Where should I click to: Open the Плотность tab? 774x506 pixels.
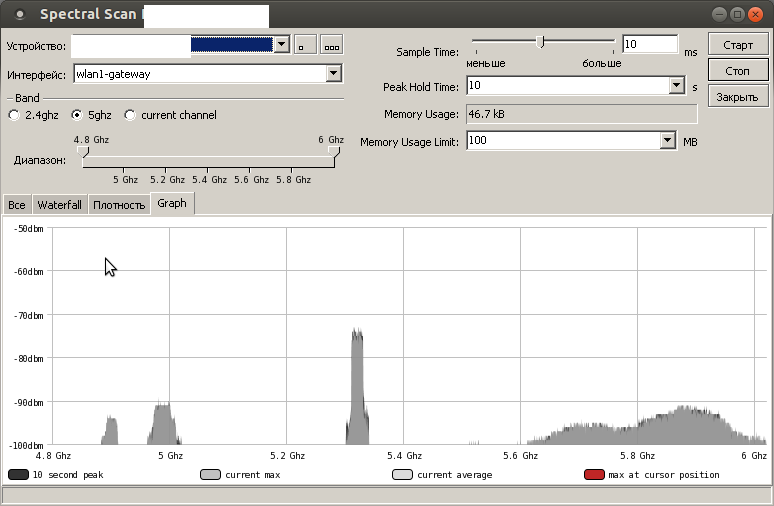click(119, 204)
